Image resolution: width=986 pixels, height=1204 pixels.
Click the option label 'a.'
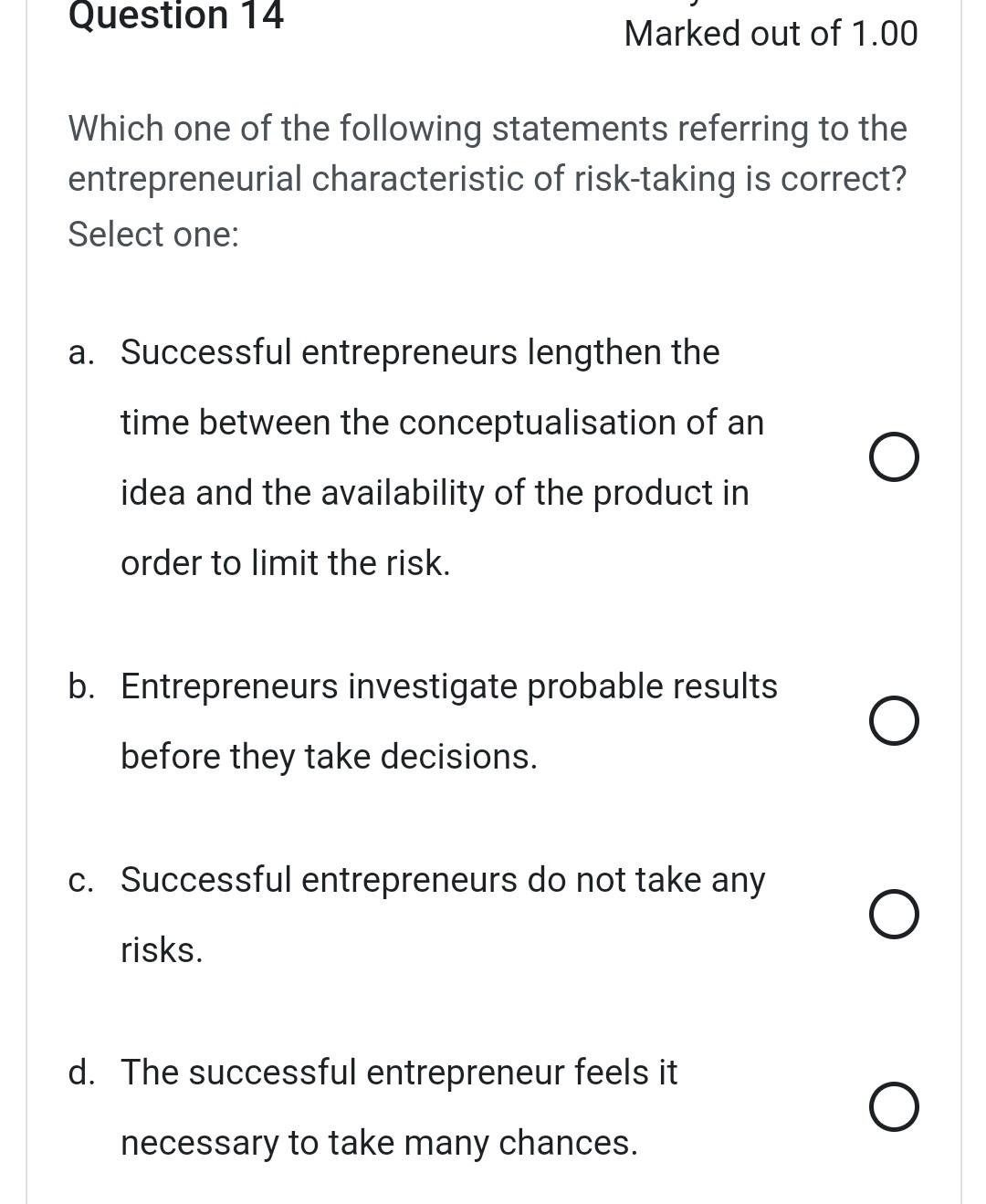pos(82,352)
